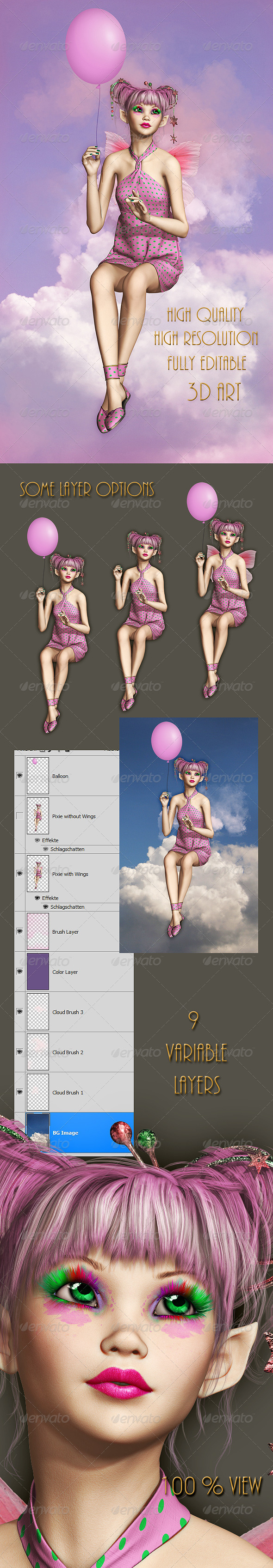Hide the Cloud Brush 2 layer
The image size is (273, 1568).
click(x=19, y=1052)
